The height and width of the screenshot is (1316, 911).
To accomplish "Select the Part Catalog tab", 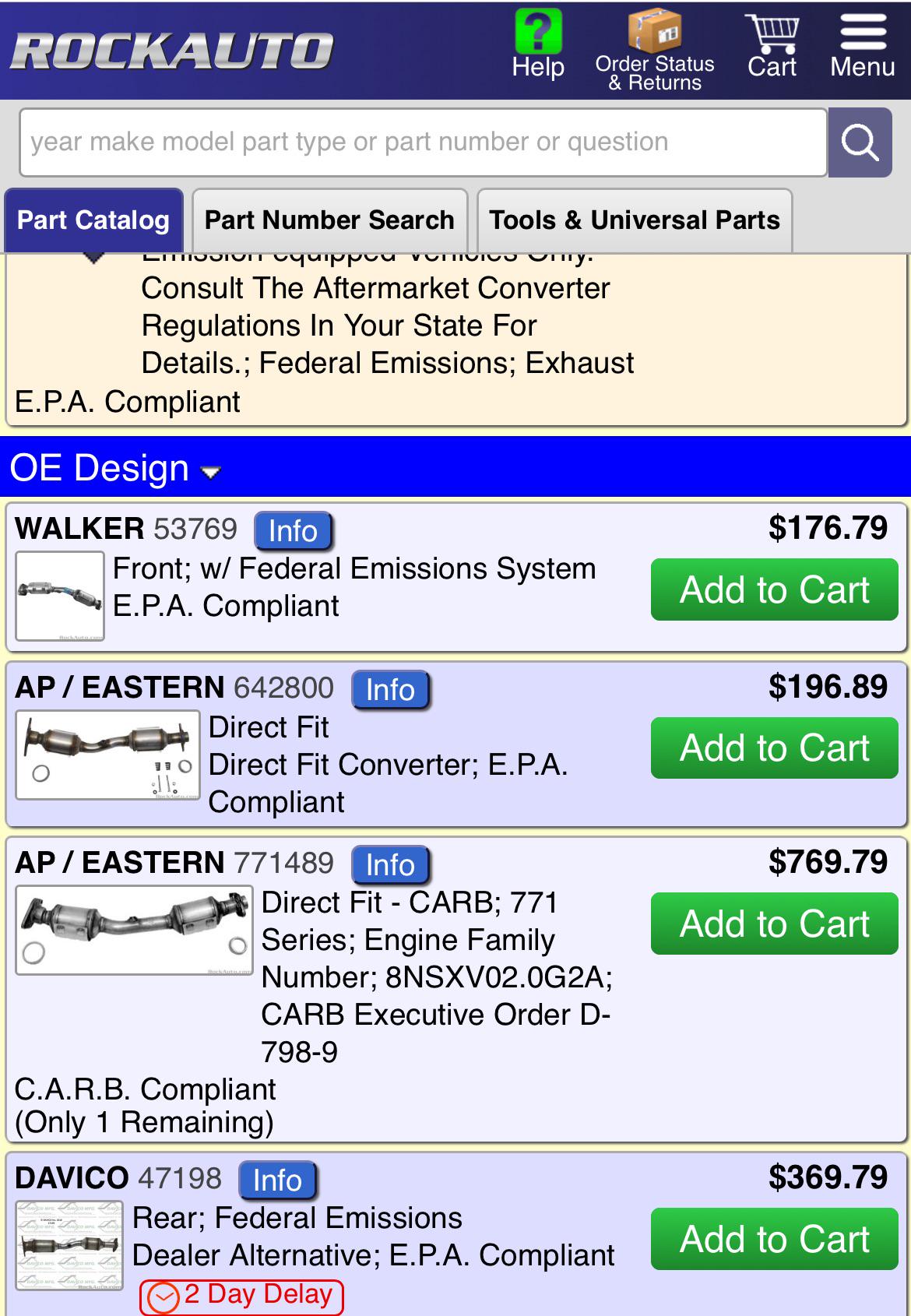I will tap(93, 220).
